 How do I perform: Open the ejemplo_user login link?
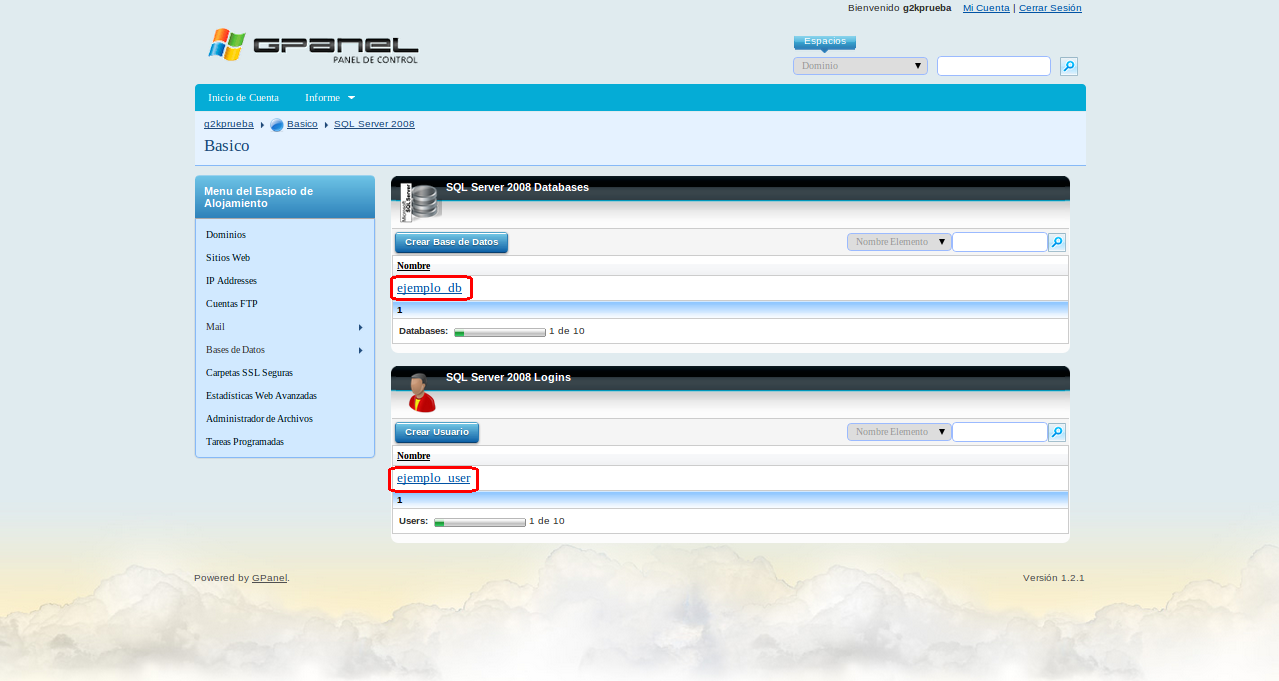point(433,478)
